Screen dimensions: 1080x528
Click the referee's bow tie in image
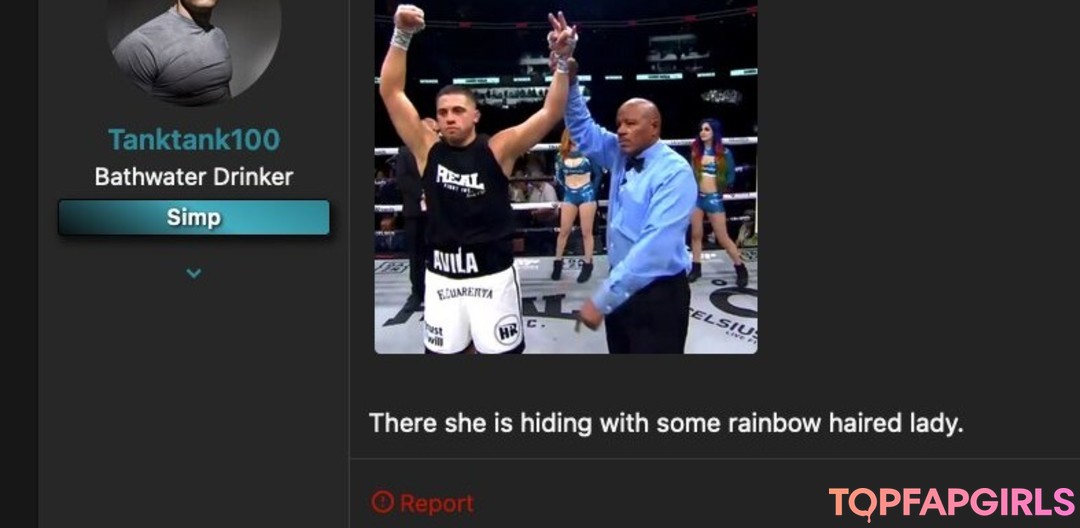tap(634, 164)
